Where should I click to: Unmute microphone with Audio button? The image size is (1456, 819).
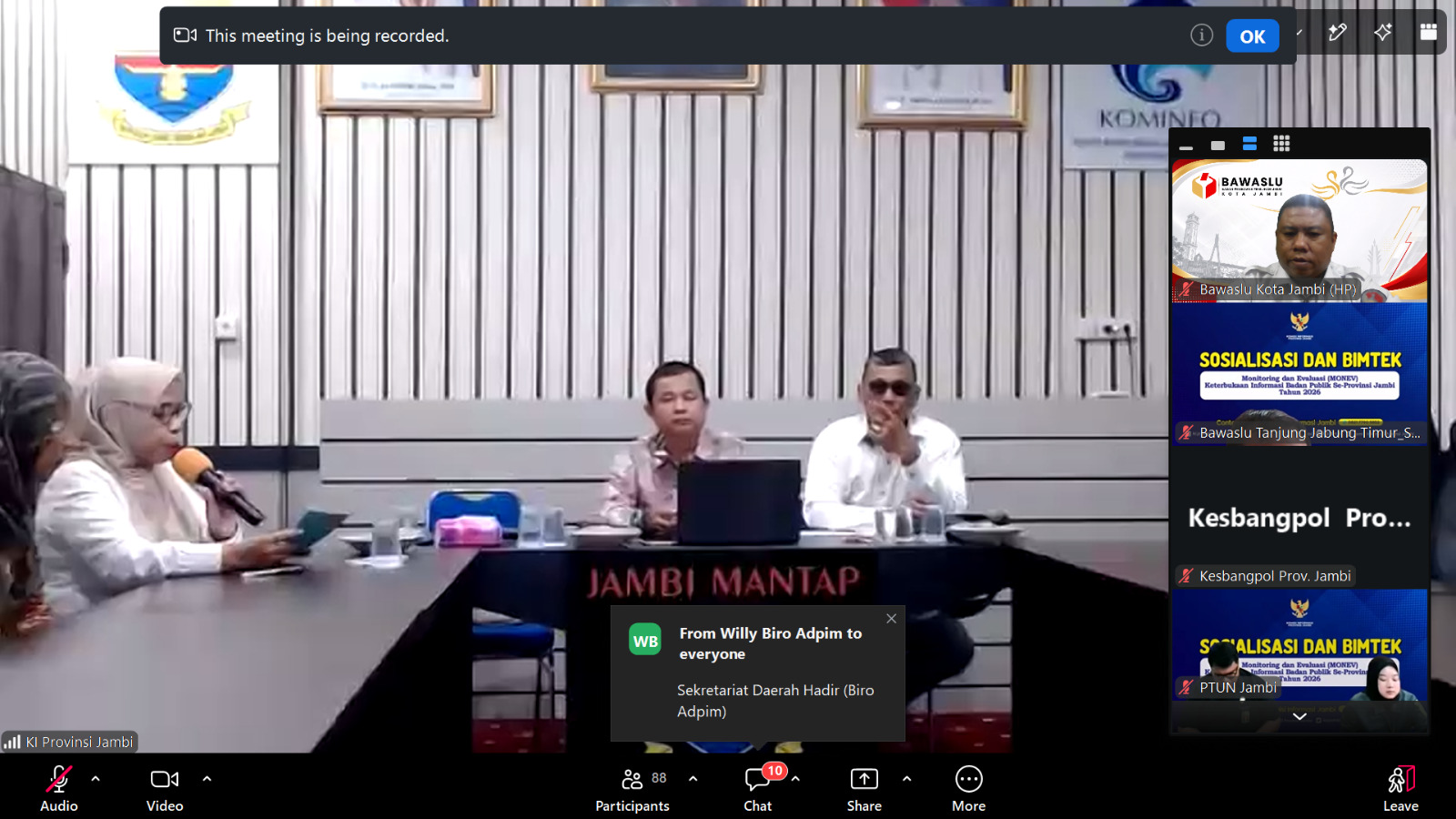(x=59, y=788)
